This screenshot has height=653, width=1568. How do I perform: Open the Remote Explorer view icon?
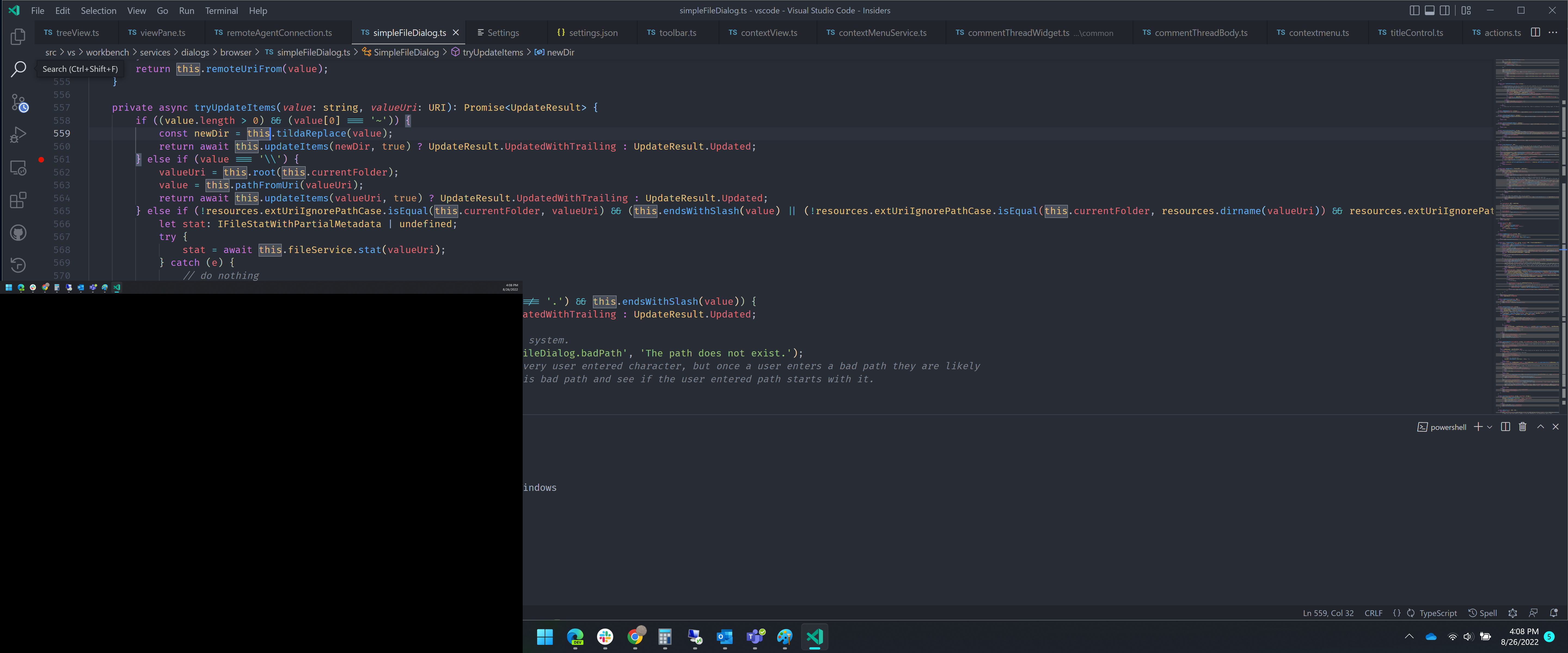18,167
